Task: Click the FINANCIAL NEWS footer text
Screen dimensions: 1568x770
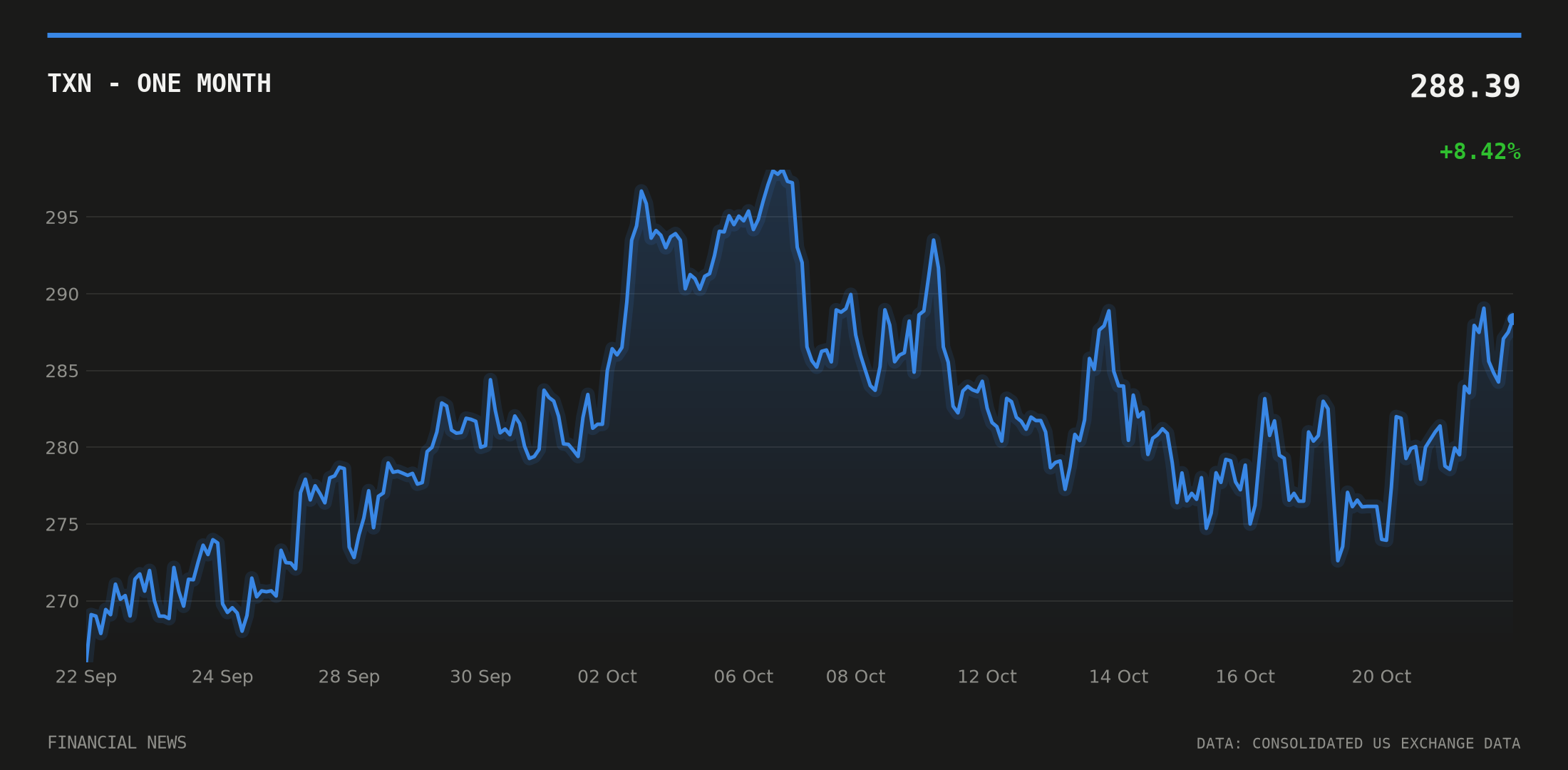Action: pos(117,743)
